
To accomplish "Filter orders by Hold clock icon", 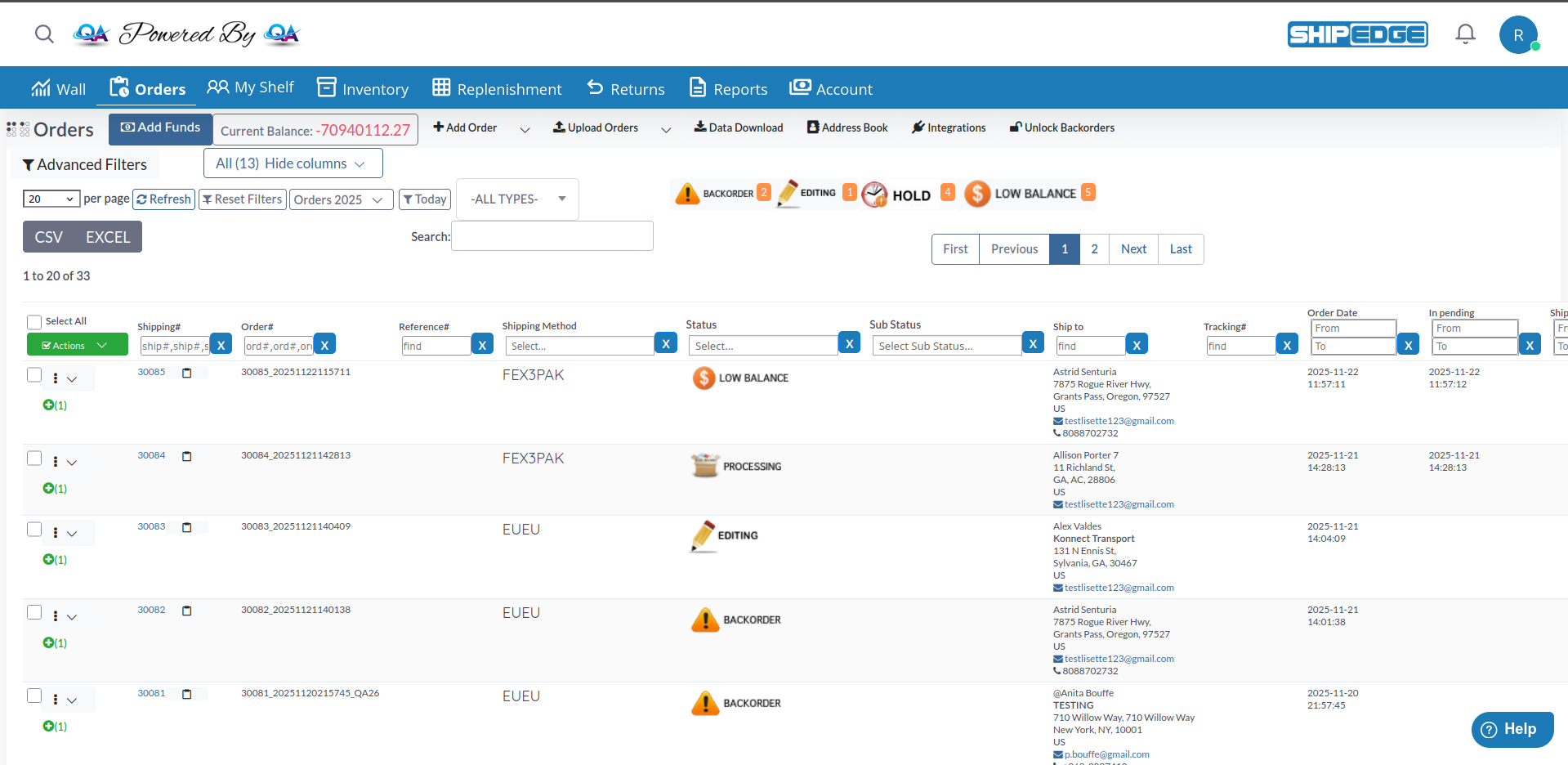I will [874, 195].
